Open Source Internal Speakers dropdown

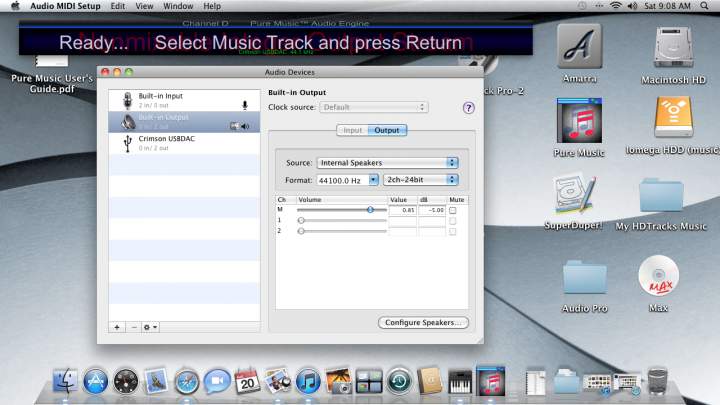pos(388,163)
